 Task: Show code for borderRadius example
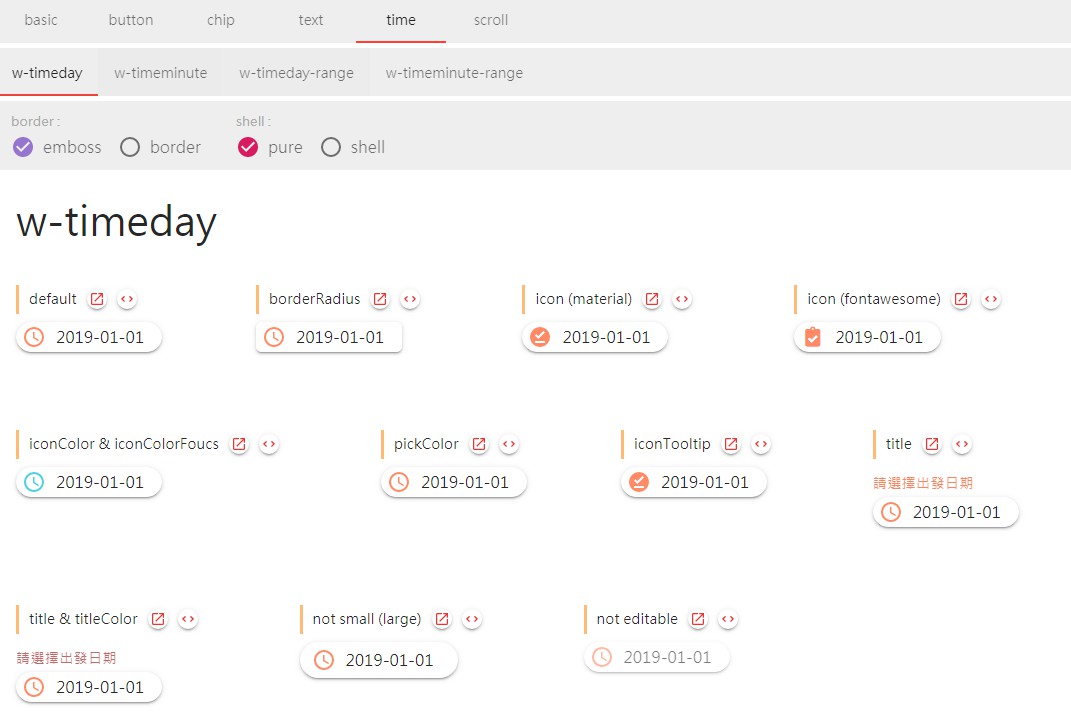pos(410,299)
